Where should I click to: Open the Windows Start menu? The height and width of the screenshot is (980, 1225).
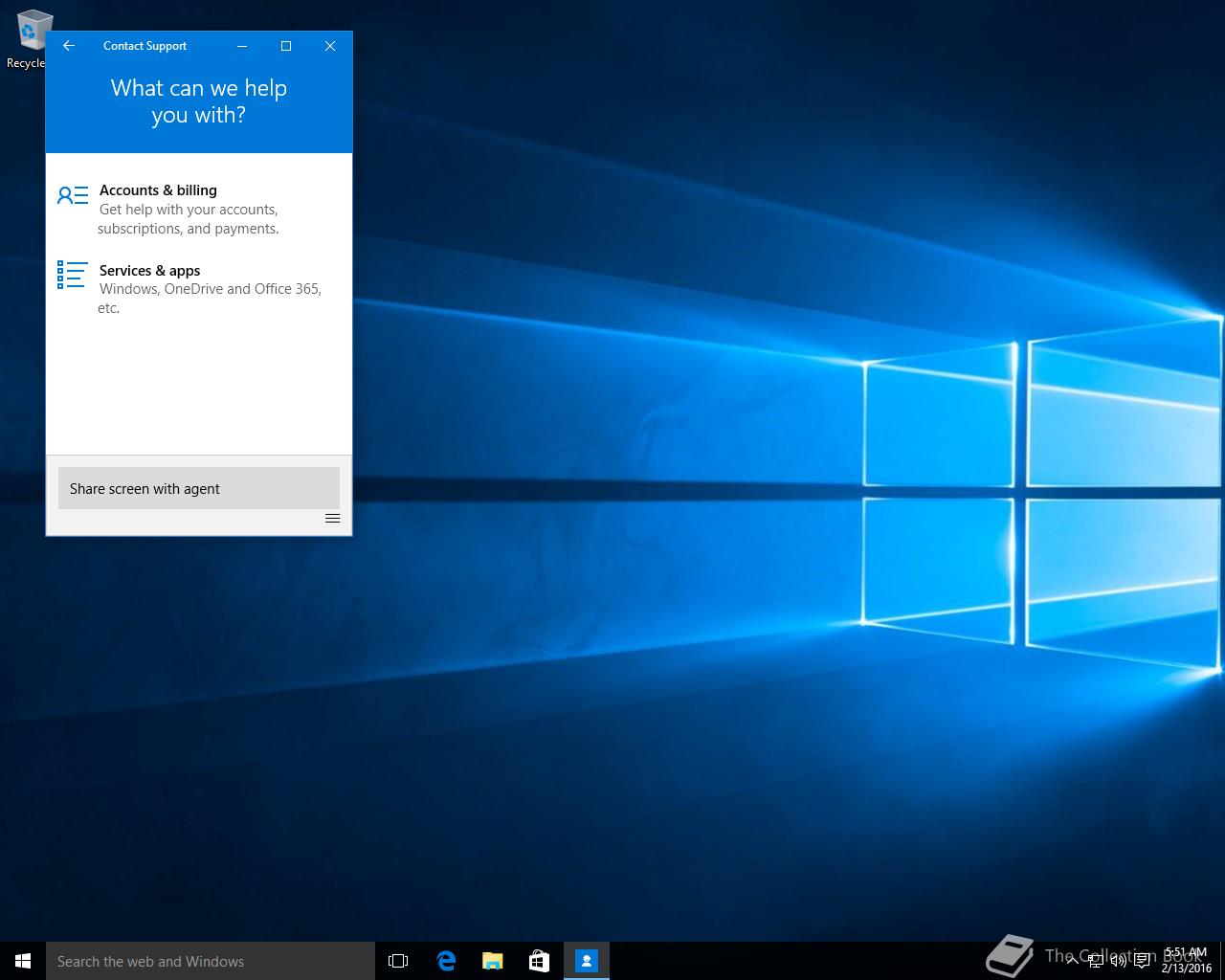[x=23, y=961]
